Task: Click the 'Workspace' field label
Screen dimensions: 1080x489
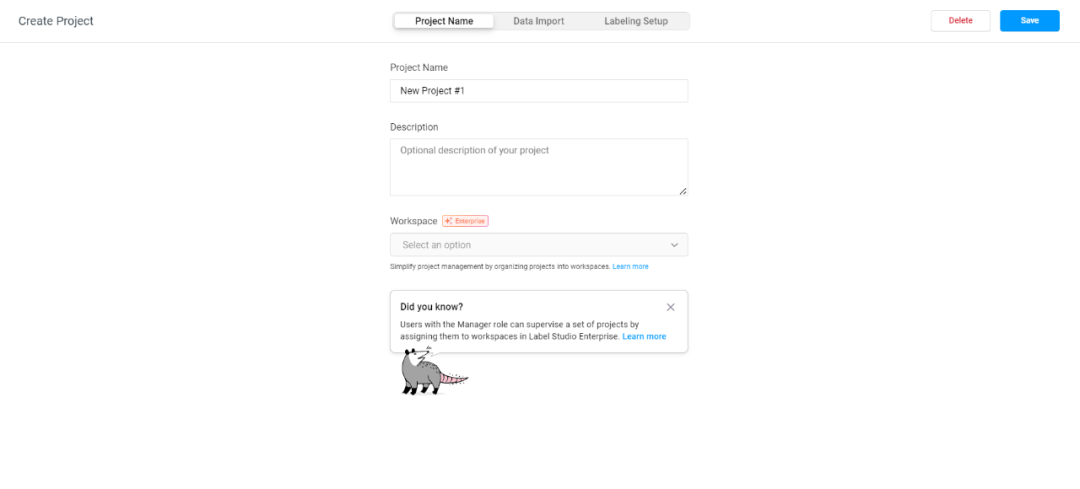Action: click(413, 221)
